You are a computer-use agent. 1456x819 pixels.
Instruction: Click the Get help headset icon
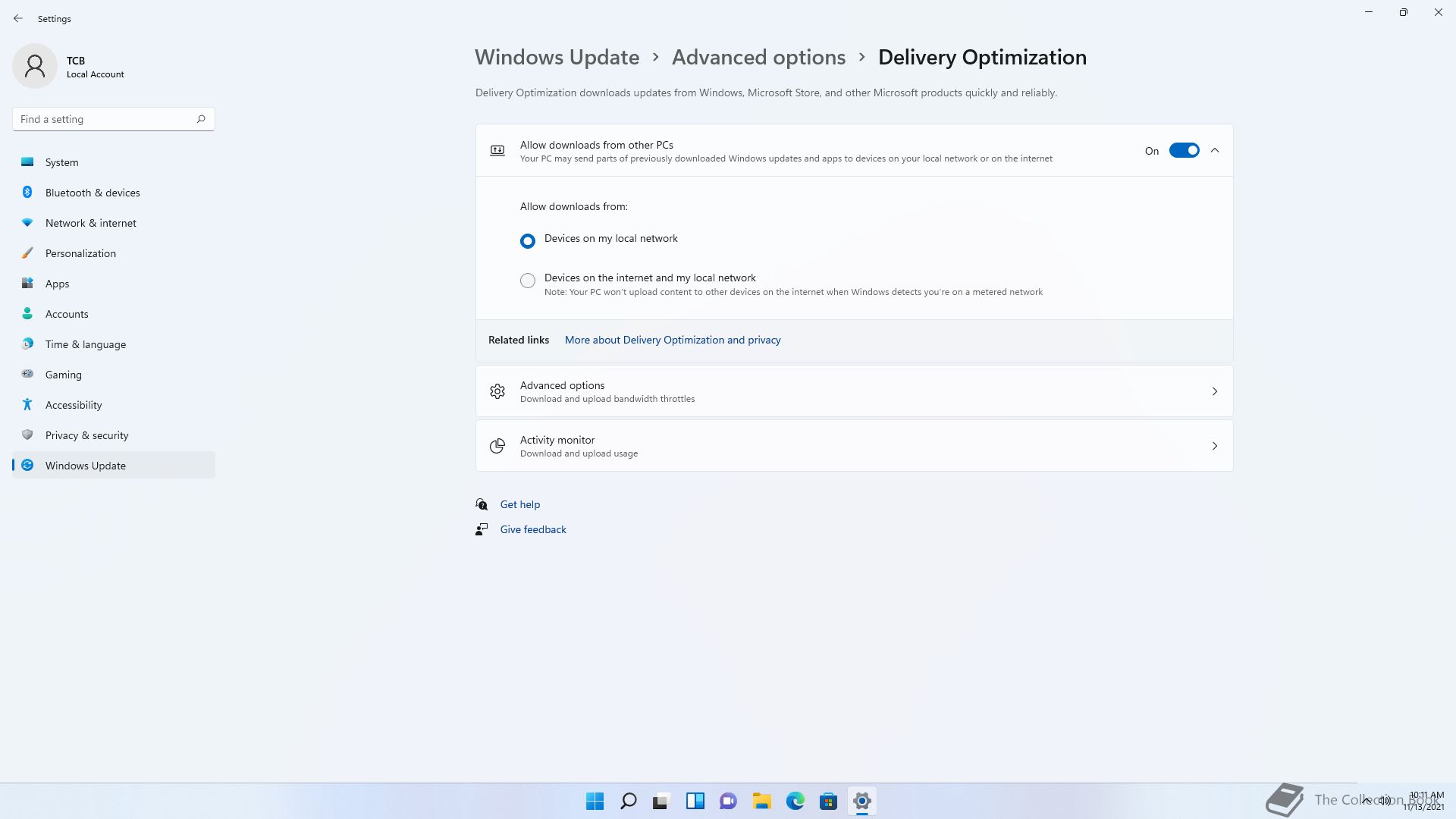(x=482, y=504)
